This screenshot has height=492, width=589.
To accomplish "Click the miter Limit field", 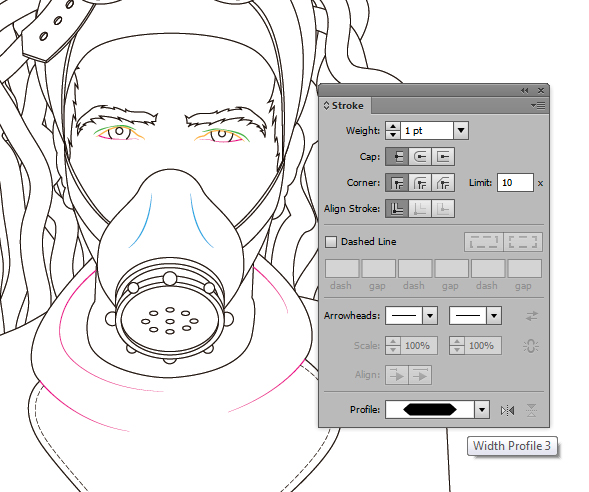I will 515,183.
